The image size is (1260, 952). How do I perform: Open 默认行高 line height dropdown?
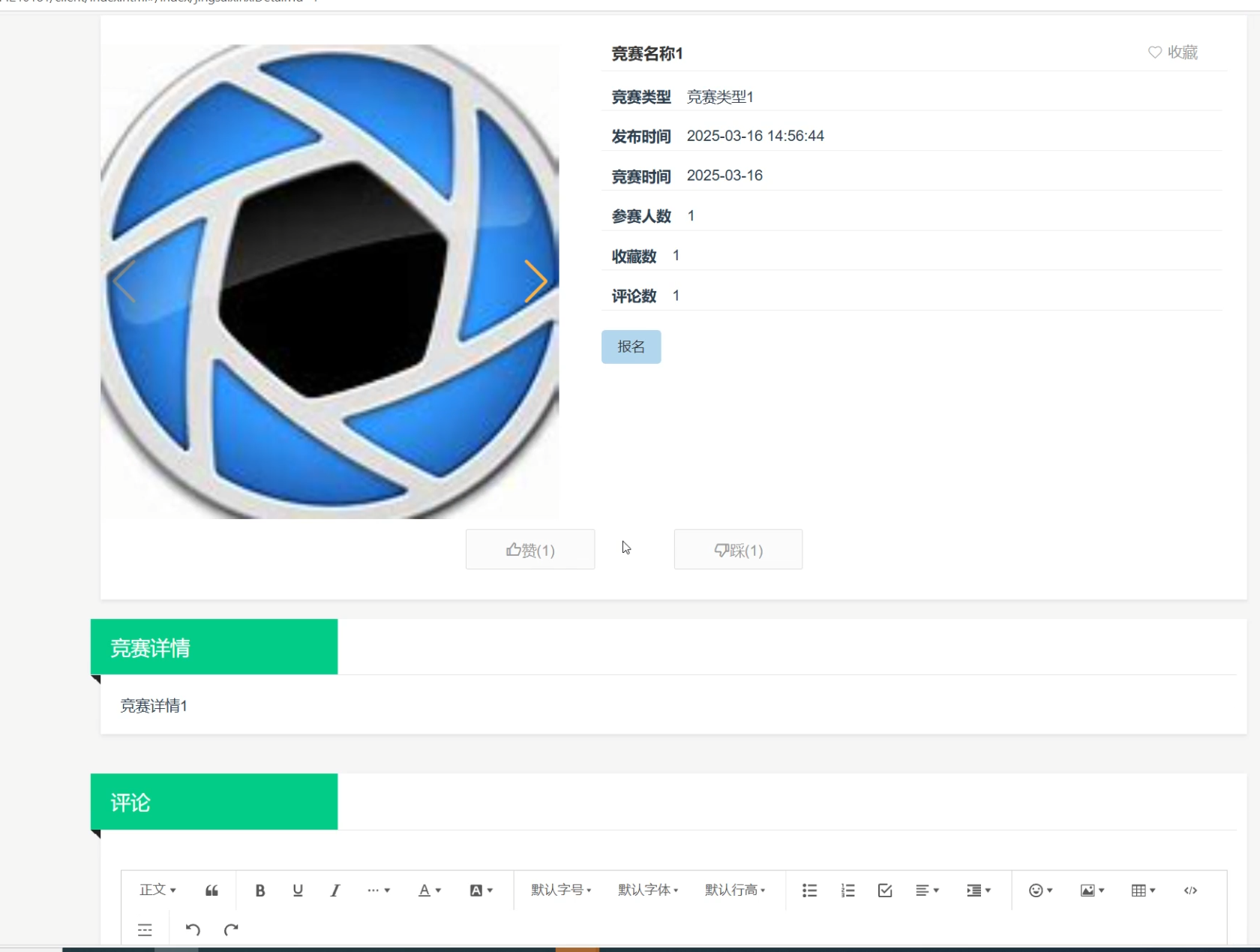735,890
